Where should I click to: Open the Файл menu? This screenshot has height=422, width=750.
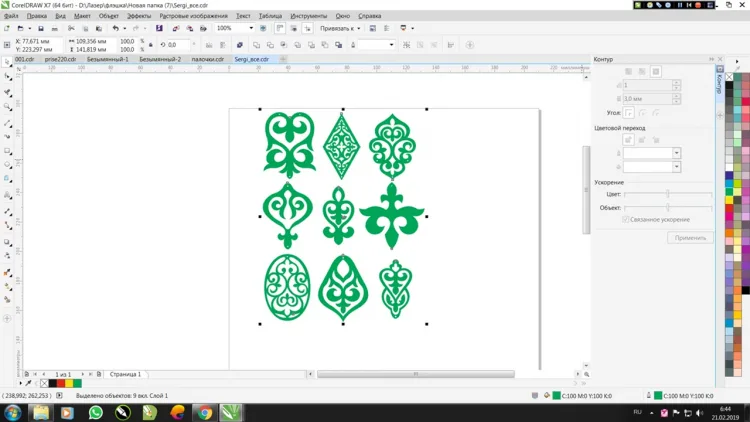(11, 16)
